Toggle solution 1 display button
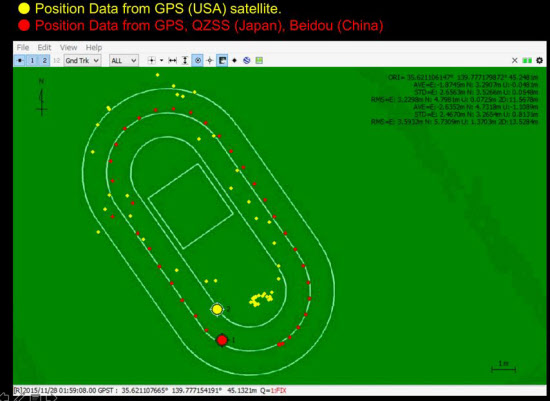The image size is (550, 401). 32,61
